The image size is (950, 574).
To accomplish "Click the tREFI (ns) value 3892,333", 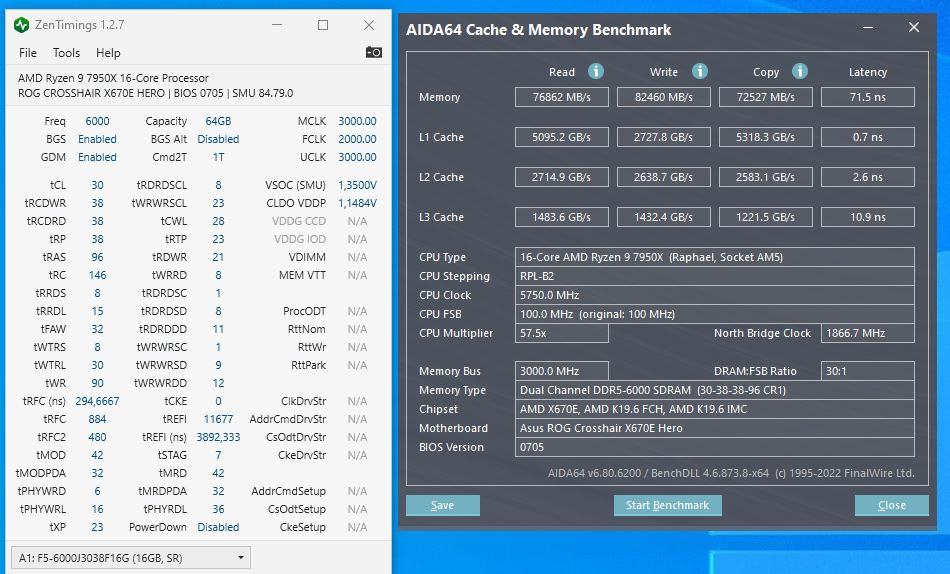I will pyautogui.click(x=218, y=437).
